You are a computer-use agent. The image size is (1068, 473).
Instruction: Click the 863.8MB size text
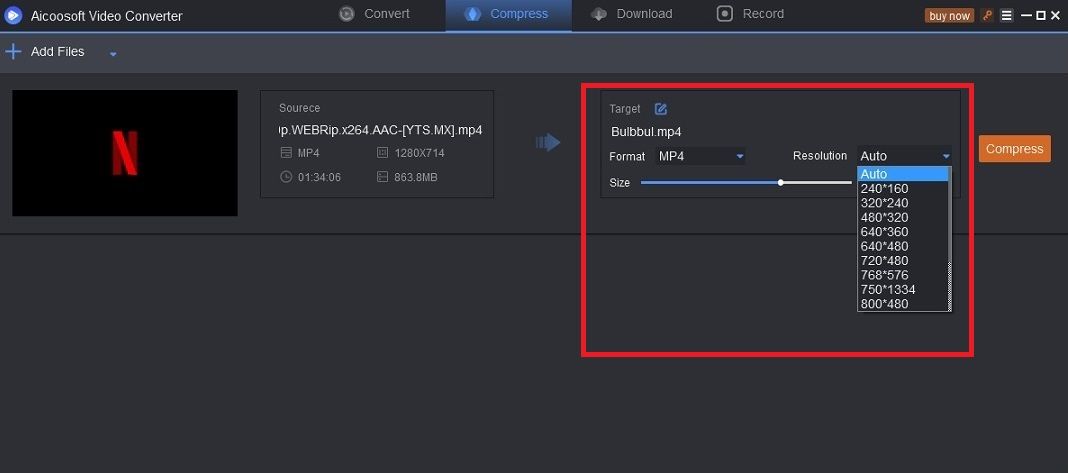[x=416, y=177]
